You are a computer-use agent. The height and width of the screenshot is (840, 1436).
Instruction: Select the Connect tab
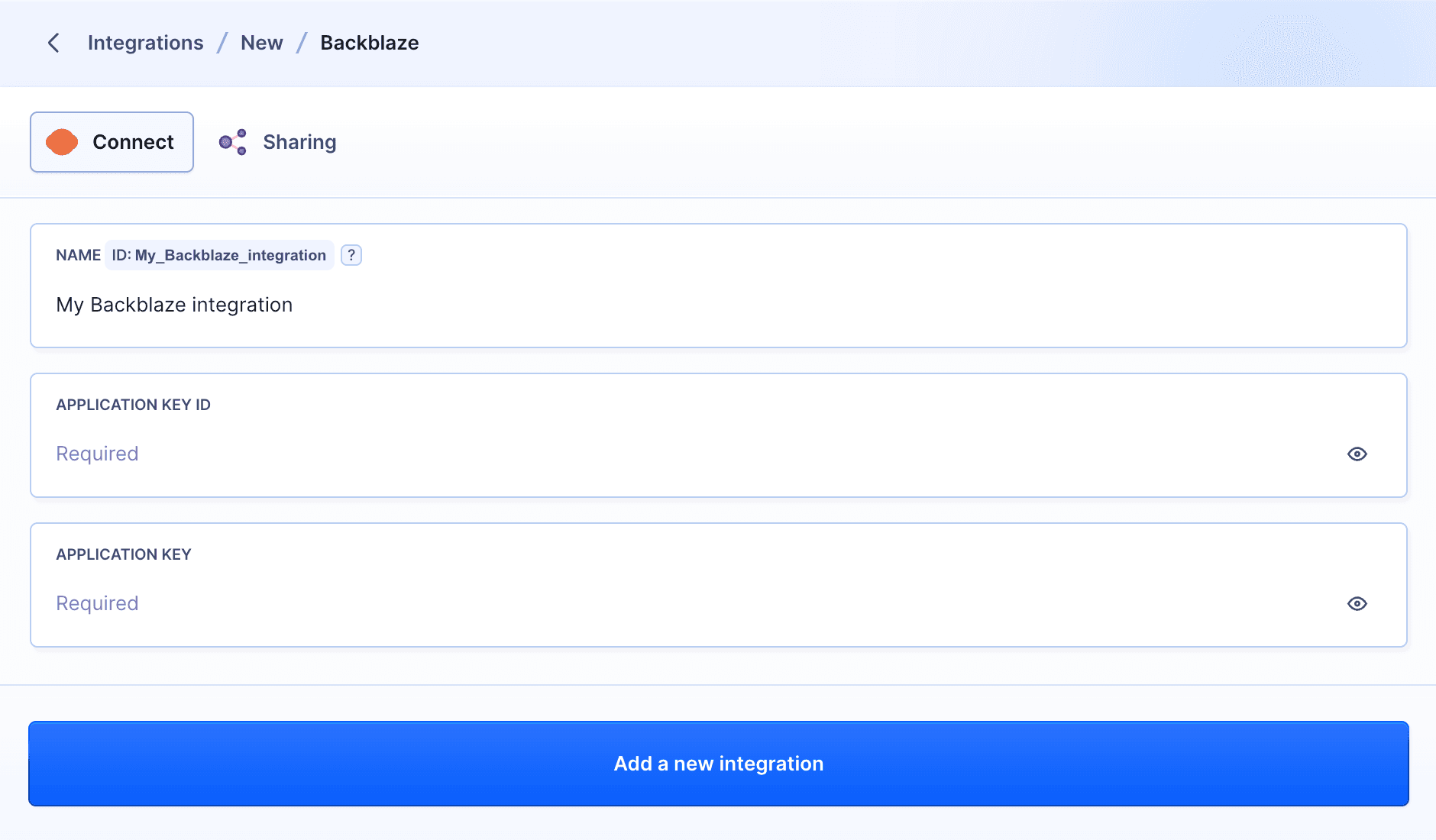(x=112, y=142)
